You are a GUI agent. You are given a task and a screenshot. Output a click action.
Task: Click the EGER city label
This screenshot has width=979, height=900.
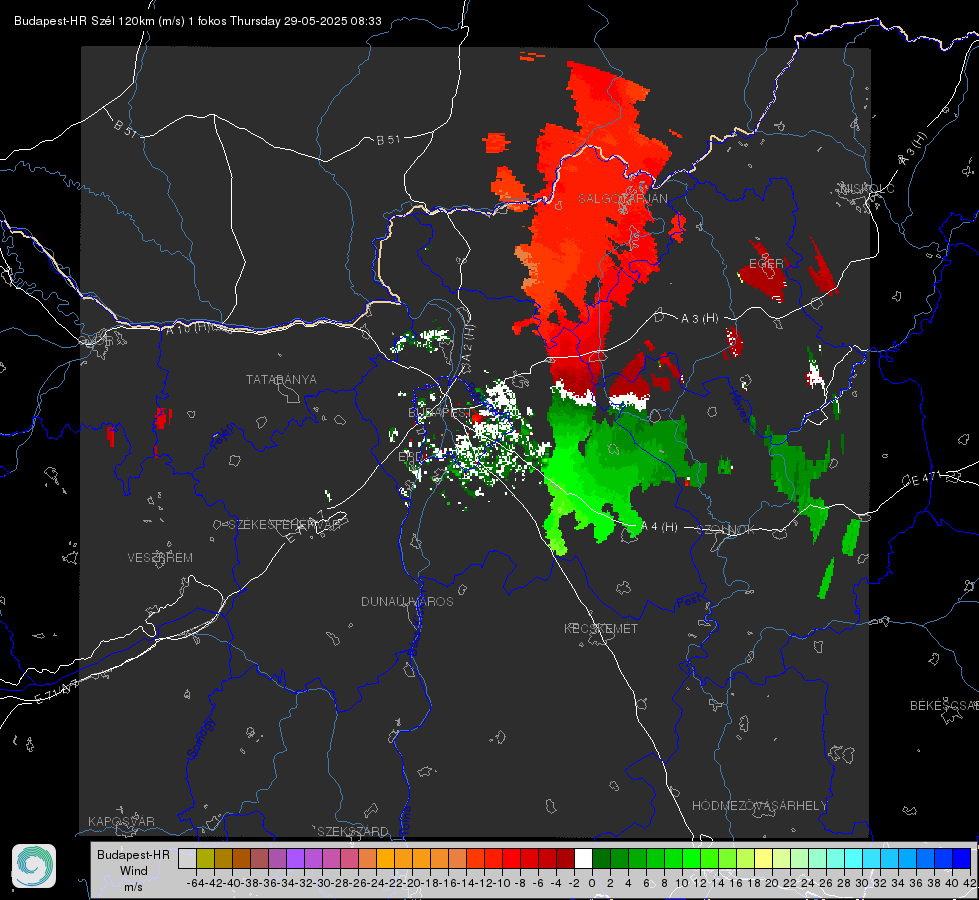click(x=766, y=264)
